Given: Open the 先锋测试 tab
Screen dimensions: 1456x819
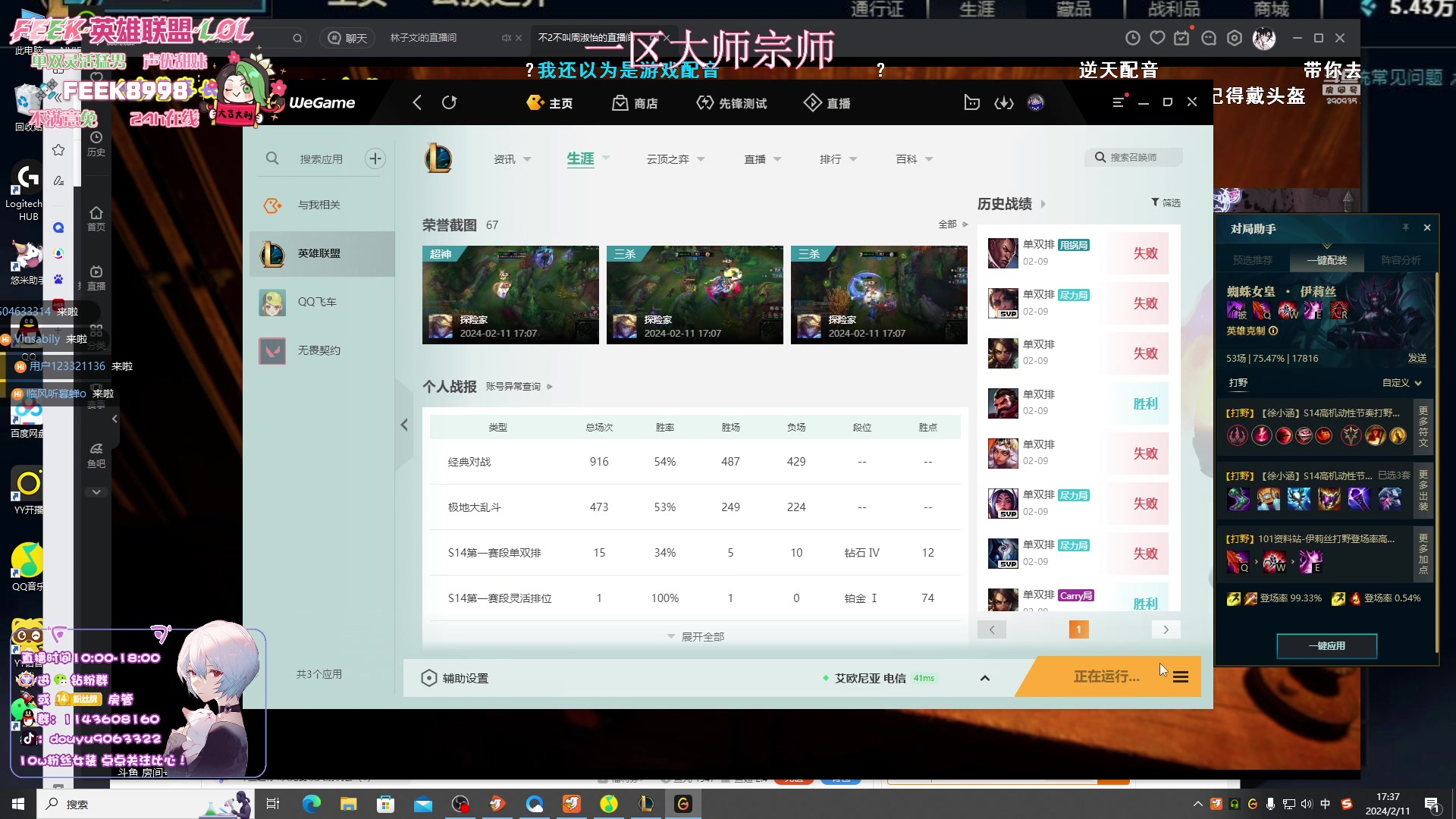Looking at the screenshot, I should [732, 103].
